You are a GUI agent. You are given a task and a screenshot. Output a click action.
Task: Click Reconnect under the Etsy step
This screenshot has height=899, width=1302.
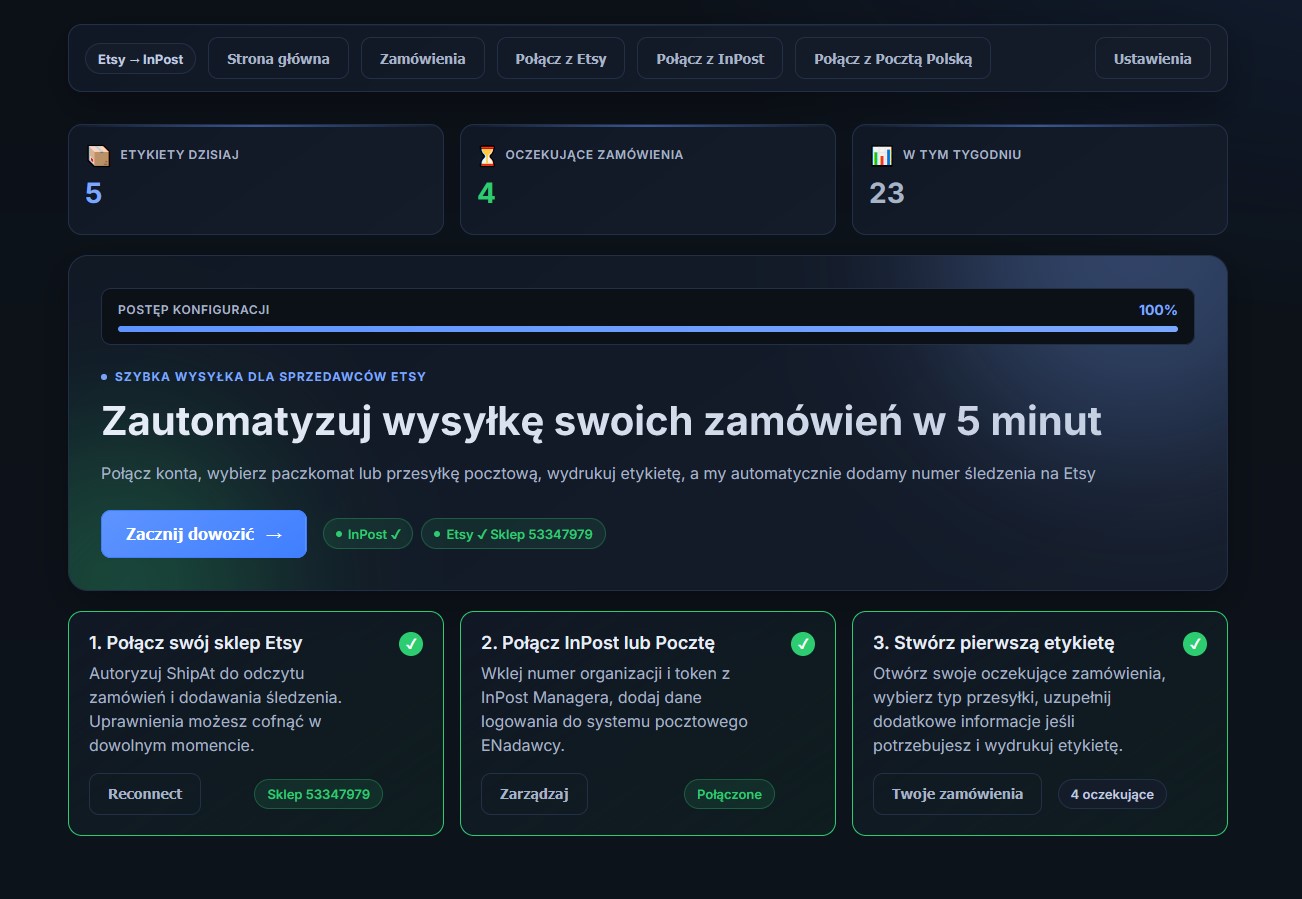144,793
